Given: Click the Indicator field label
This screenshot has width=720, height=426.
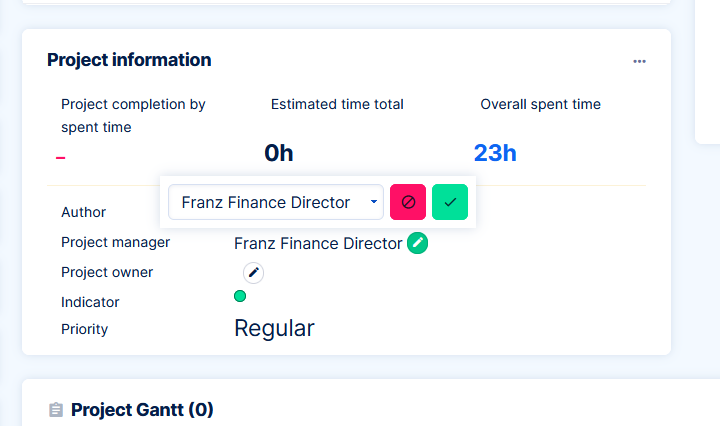Looking at the screenshot, I should (x=90, y=302).
